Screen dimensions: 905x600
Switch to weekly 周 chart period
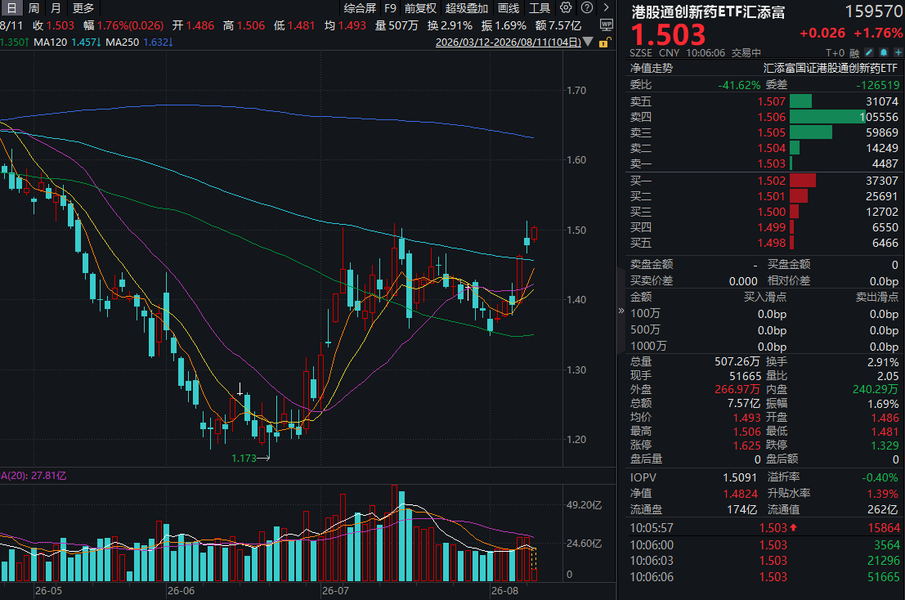coord(33,8)
